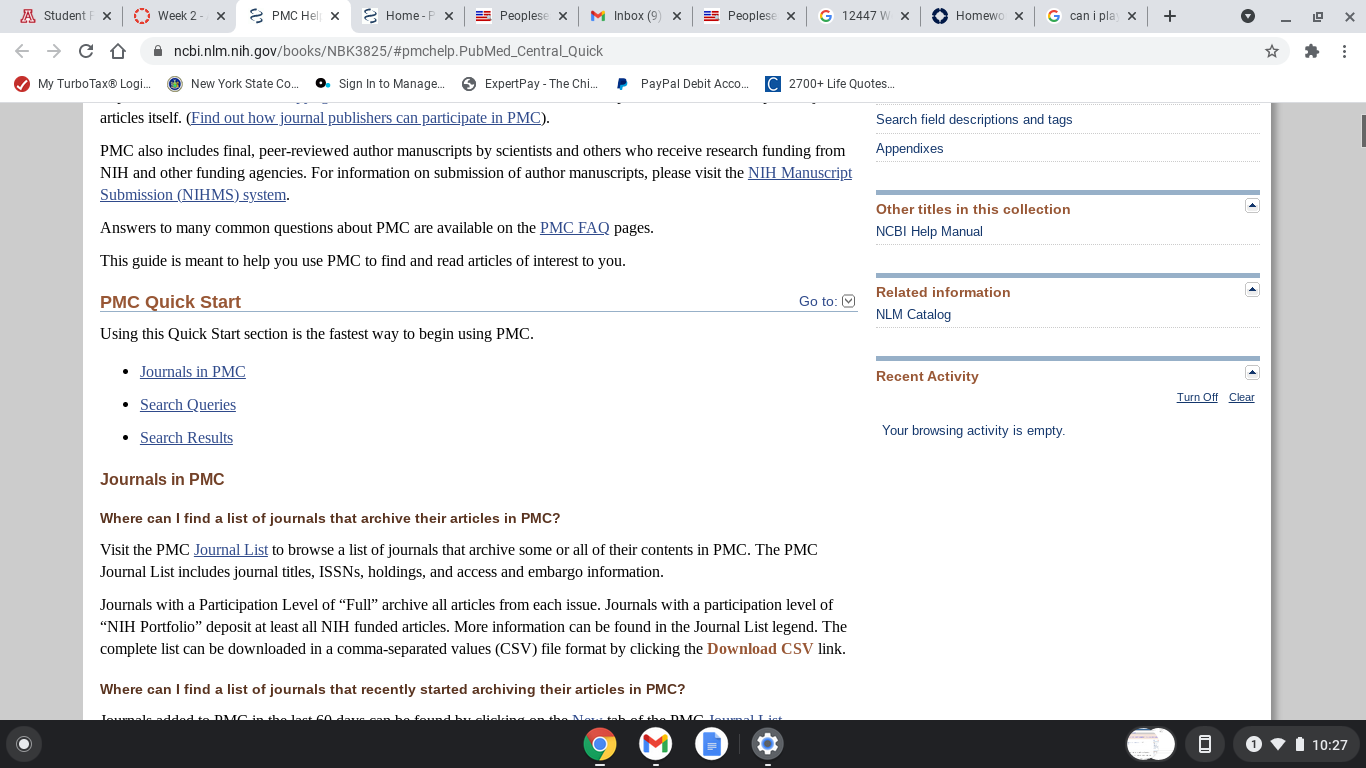Open the ChromeOS launcher button
The image size is (1366, 768).
click(x=24, y=744)
